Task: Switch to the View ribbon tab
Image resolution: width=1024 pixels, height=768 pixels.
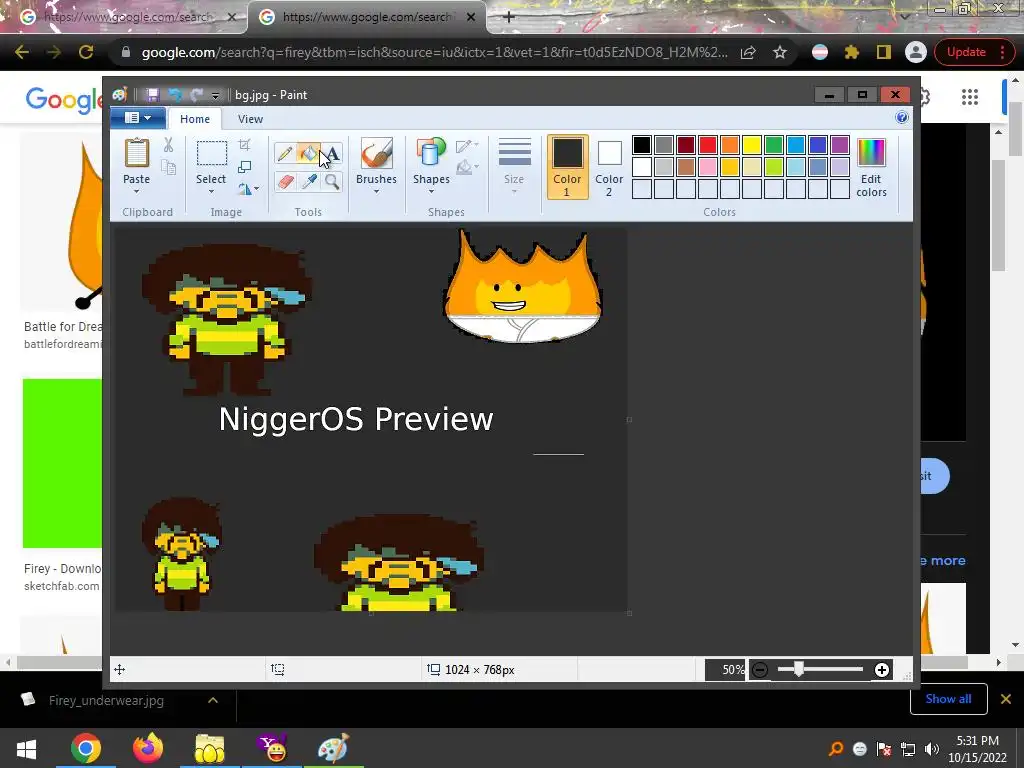Action: pos(250,119)
